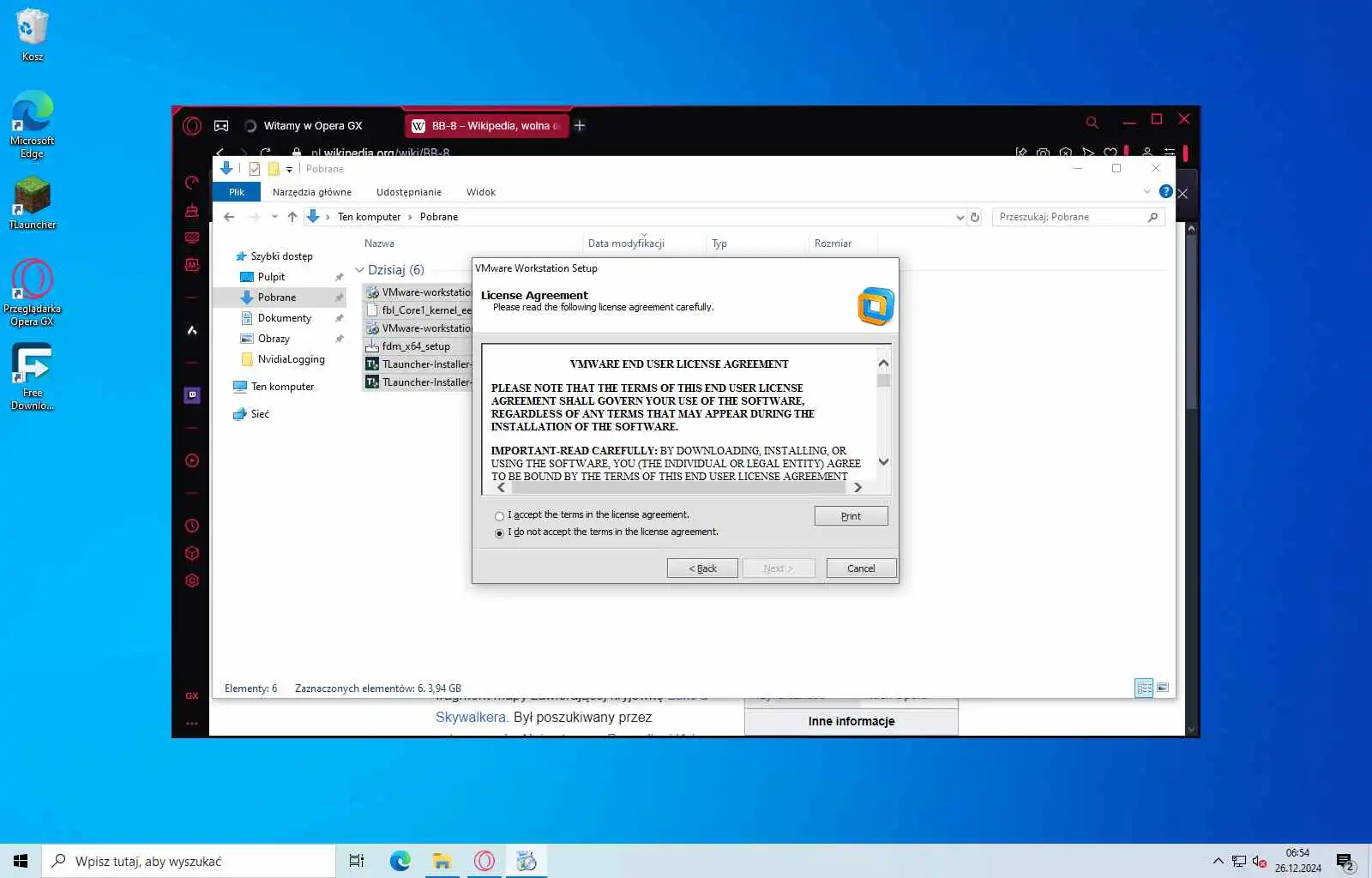Open Windows Start menu
The image size is (1372, 878).
coord(21,861)
